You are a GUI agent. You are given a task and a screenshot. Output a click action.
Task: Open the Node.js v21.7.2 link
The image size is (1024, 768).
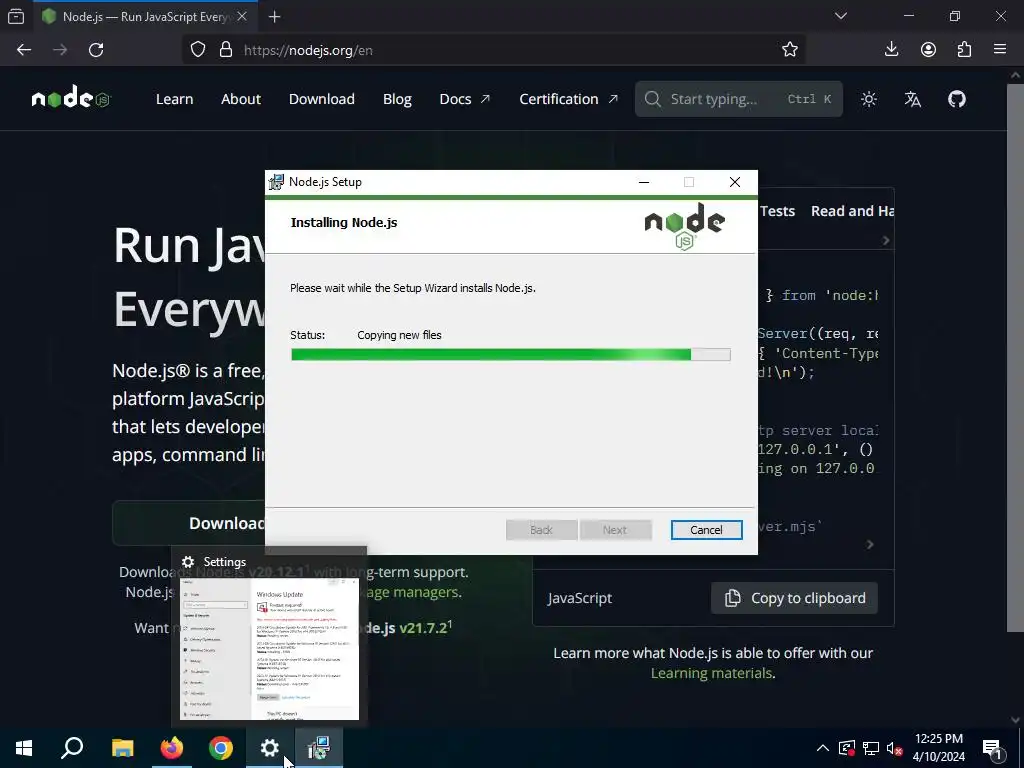coord(408,628)
